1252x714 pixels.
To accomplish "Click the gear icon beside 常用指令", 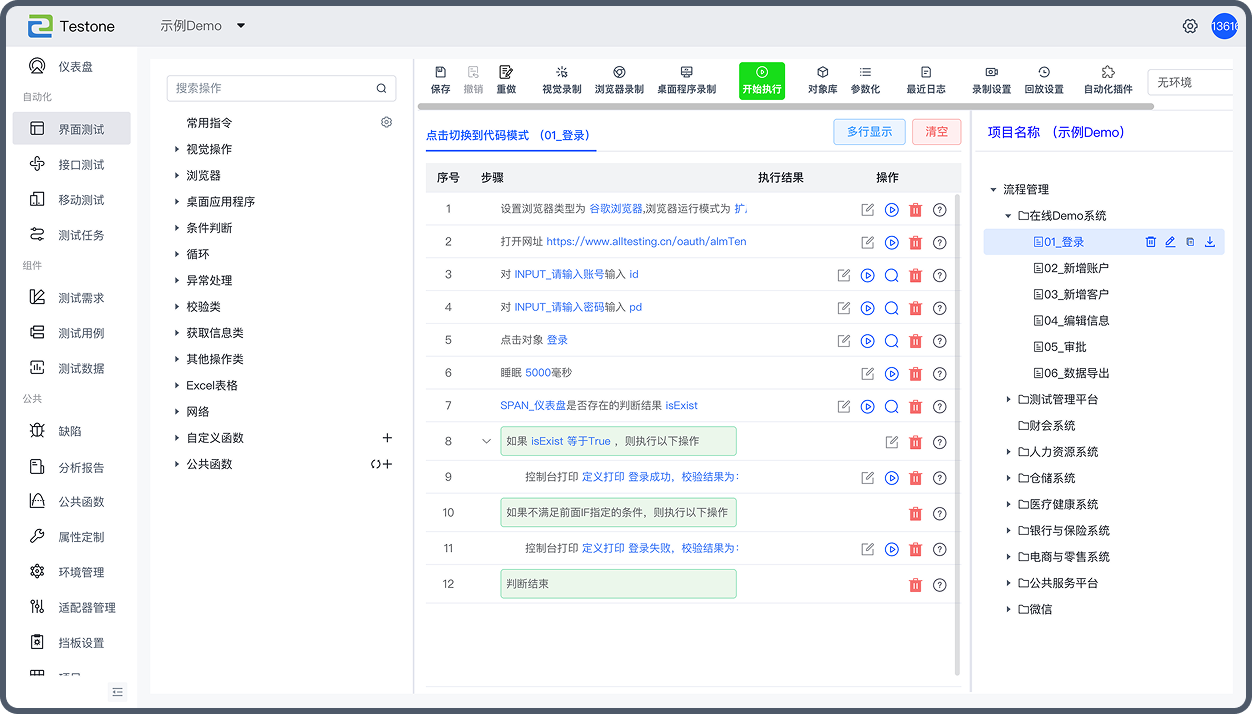I will [386, 122].
